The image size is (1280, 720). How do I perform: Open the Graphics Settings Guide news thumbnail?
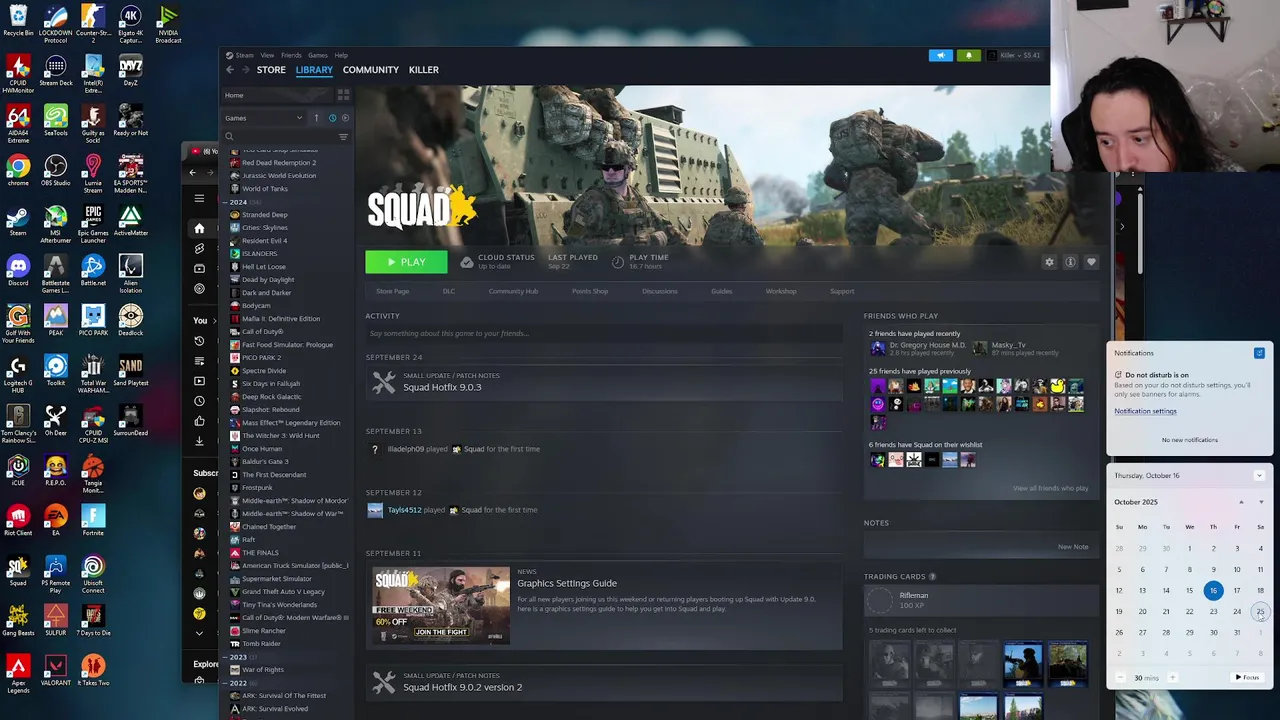coord(441,606)
